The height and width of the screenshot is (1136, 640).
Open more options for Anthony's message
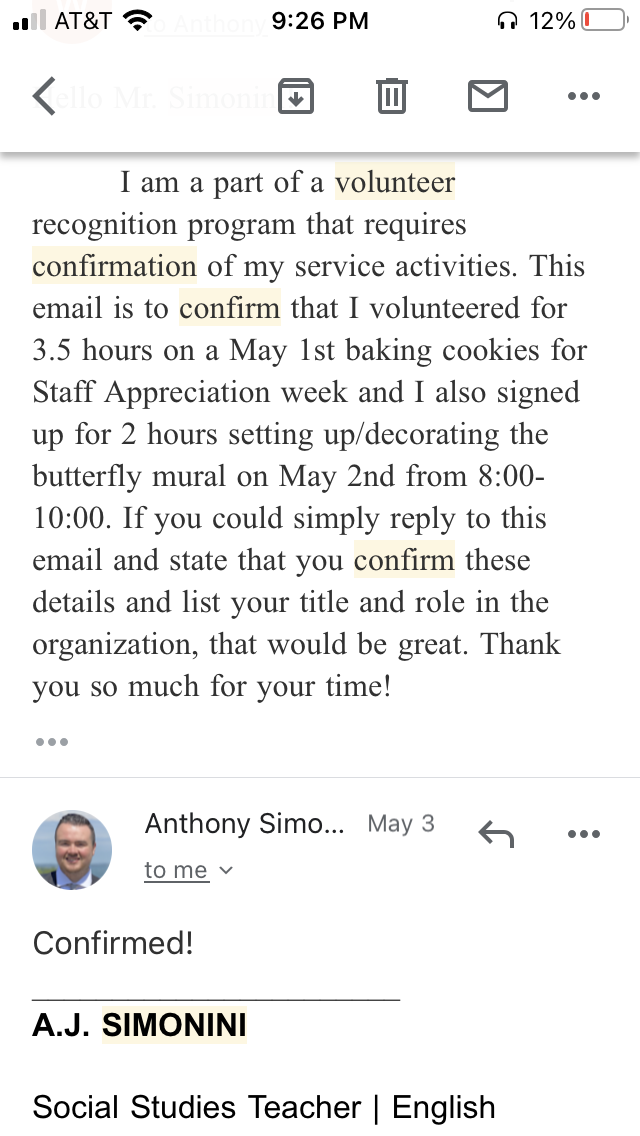(x=583, y=833)
